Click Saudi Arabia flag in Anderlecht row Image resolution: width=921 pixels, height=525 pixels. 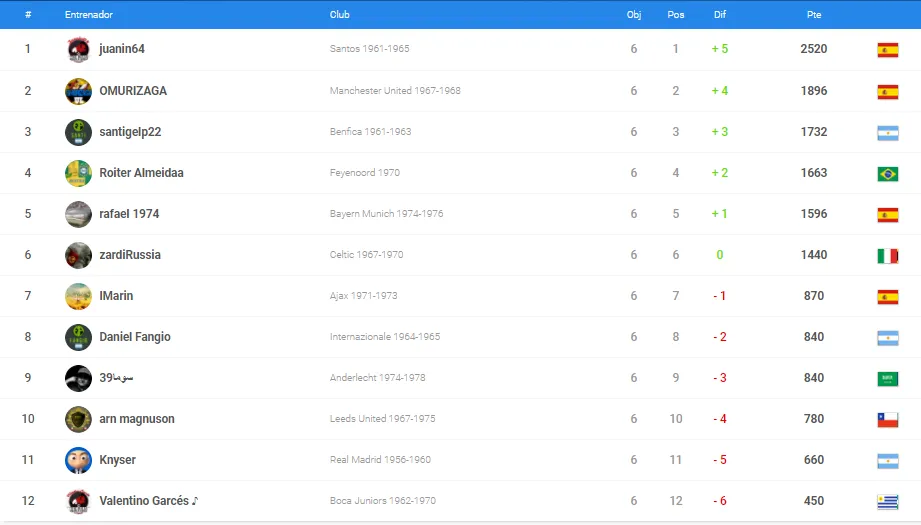888,379
